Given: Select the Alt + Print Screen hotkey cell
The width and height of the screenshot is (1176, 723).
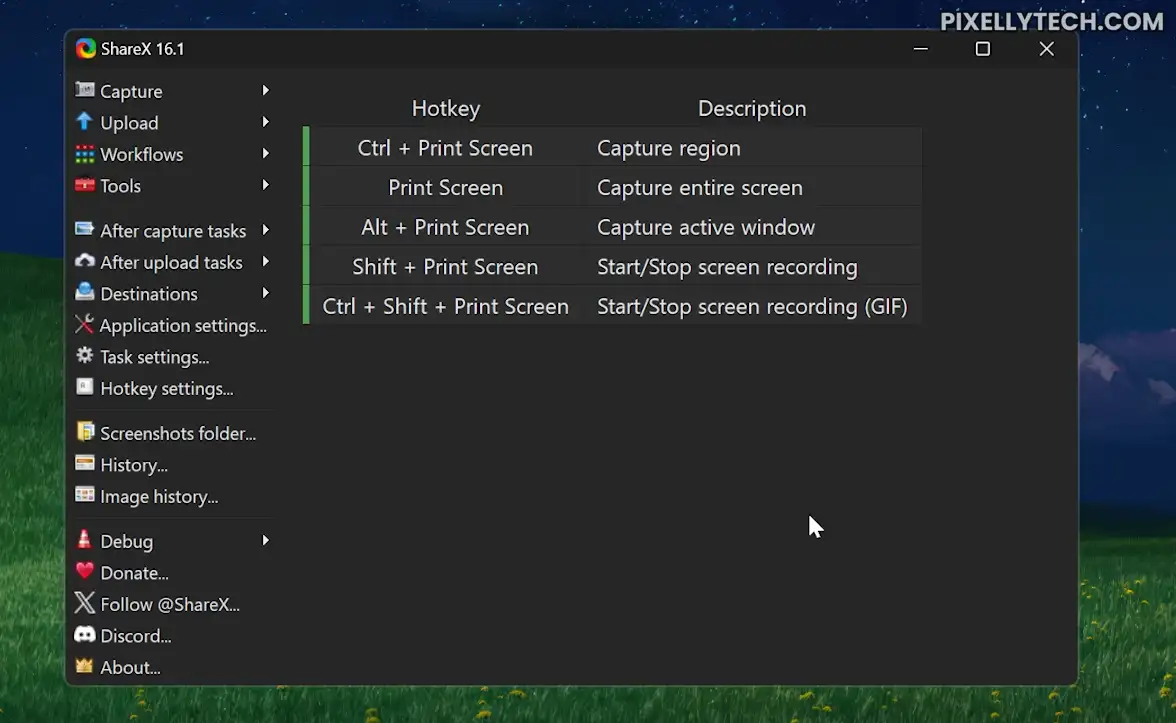Looking at the screenshot, I should (x=446, y=226).
